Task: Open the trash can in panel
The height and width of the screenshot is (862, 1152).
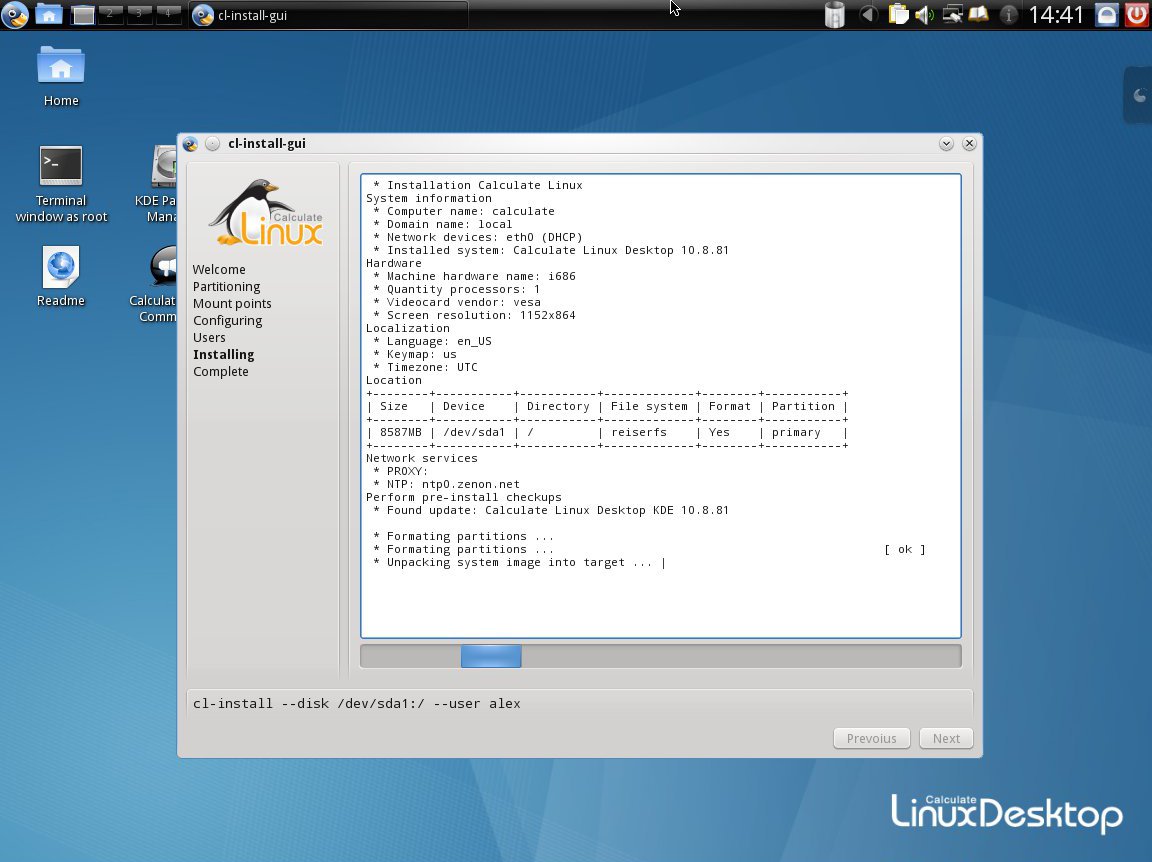Action: (x=834, y=15)
